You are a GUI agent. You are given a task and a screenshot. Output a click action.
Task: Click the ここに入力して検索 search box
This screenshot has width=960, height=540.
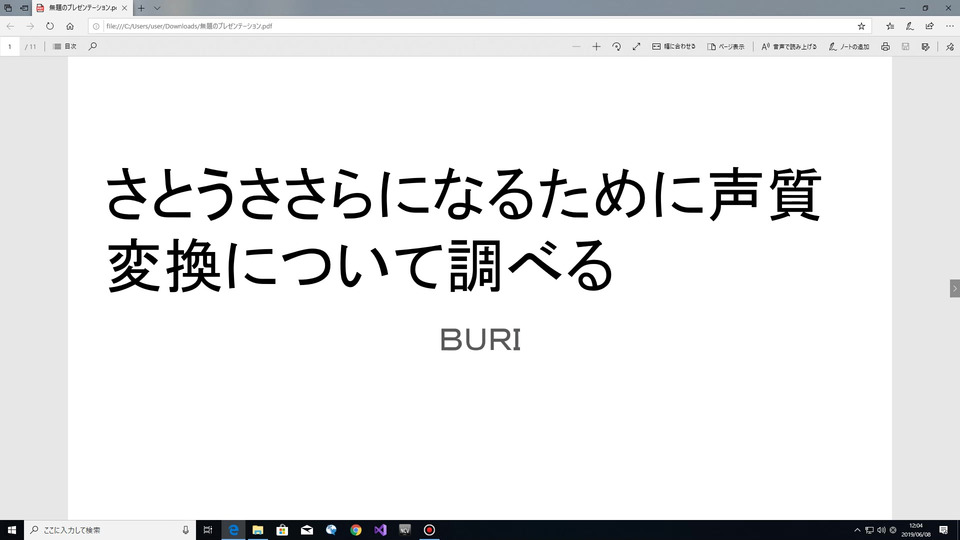[x=109, y=530]
